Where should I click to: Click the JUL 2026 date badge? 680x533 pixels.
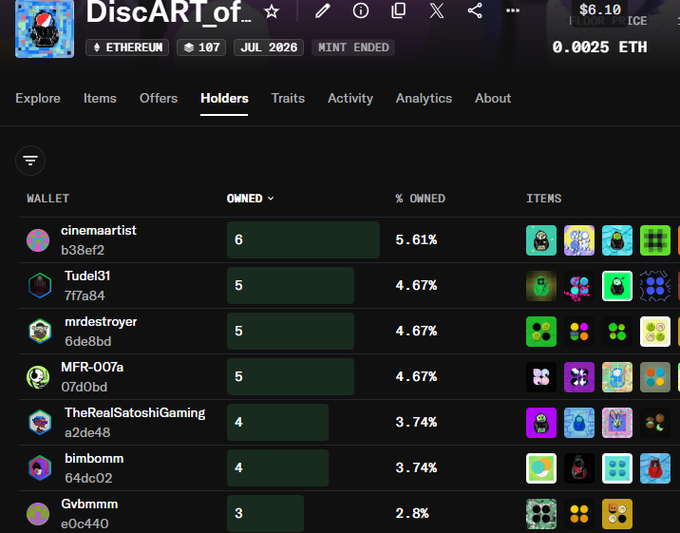[x=268, y=47]
